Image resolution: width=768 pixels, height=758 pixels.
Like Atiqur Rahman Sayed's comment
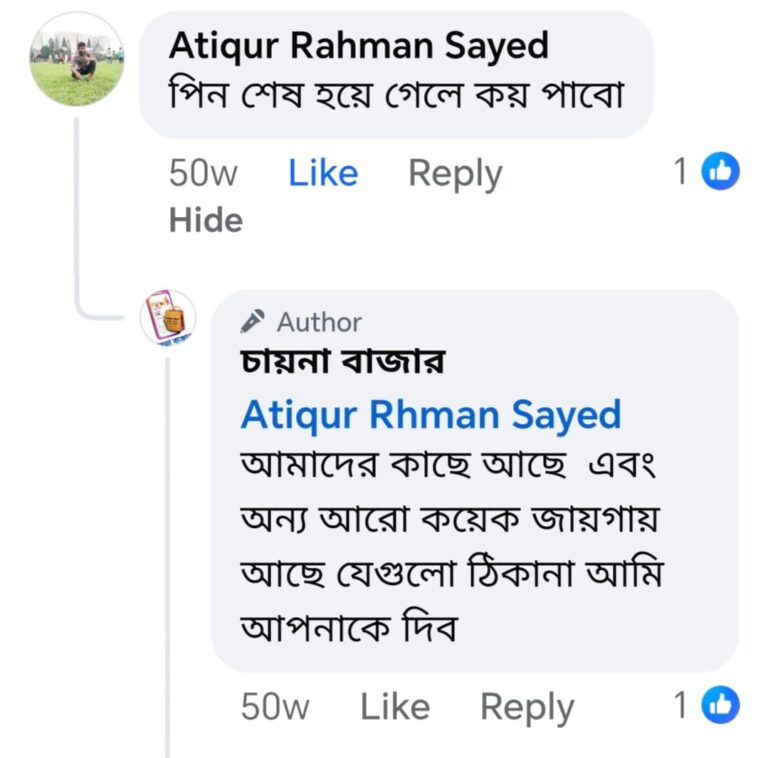[323, 173]
